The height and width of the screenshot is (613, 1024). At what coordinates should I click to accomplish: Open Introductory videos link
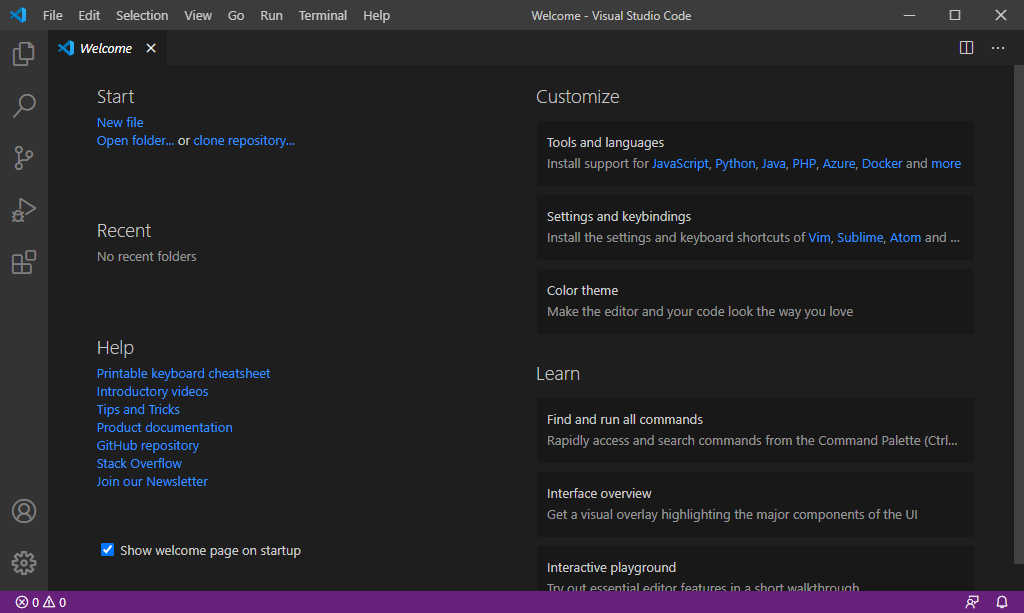(x=152, y=391)
